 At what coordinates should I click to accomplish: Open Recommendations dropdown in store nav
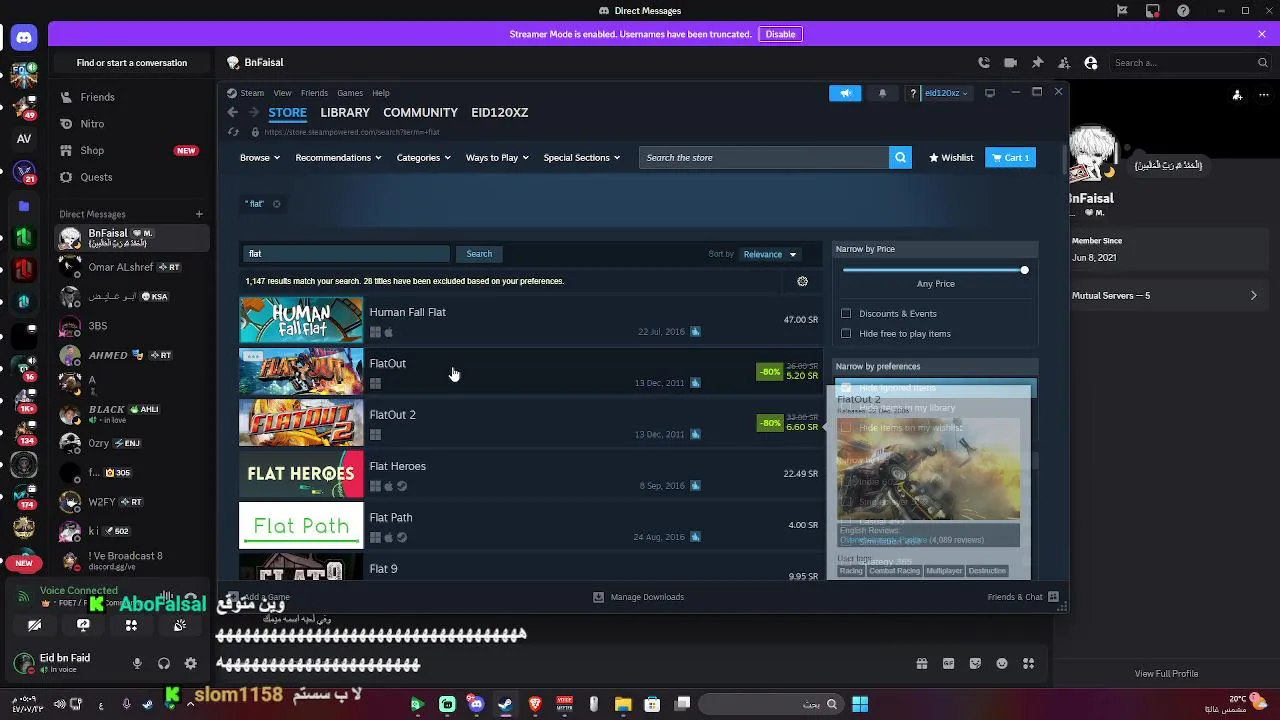[338, 158]
